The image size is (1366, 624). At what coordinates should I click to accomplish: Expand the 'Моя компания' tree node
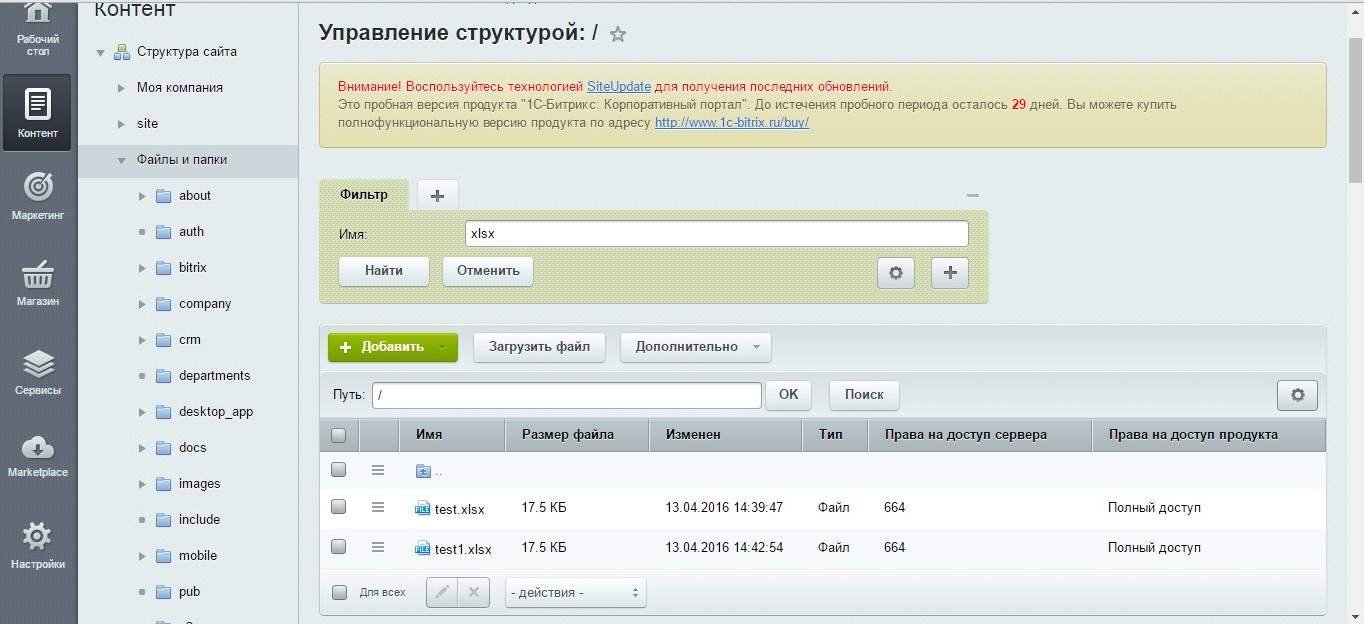click(x=121, y=88)
